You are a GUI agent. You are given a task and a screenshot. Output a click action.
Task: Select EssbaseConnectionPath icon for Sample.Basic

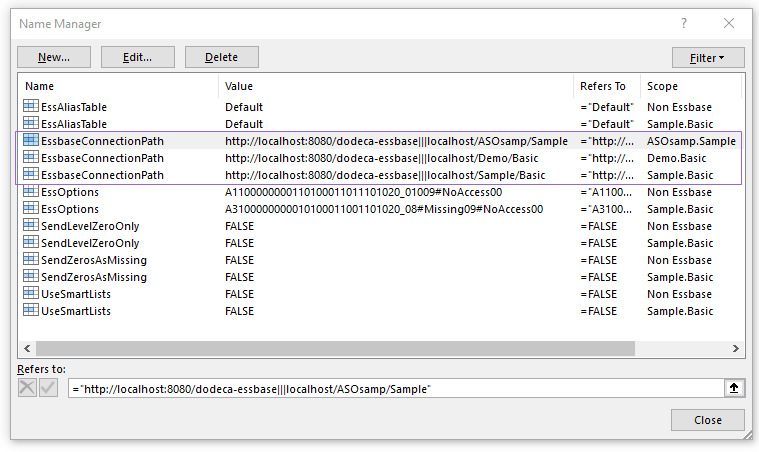(30, 174)
